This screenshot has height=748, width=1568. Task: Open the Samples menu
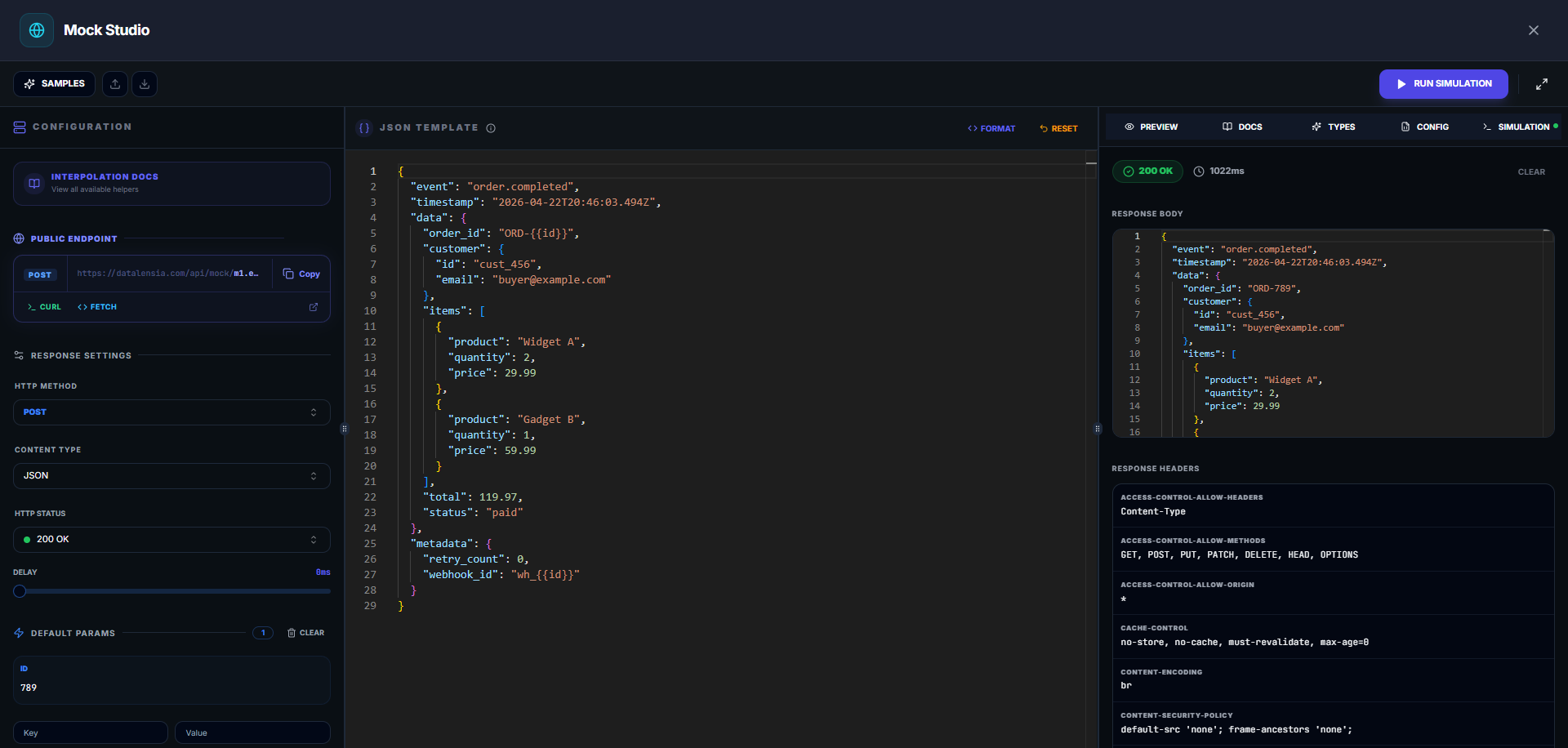[55, 84]
